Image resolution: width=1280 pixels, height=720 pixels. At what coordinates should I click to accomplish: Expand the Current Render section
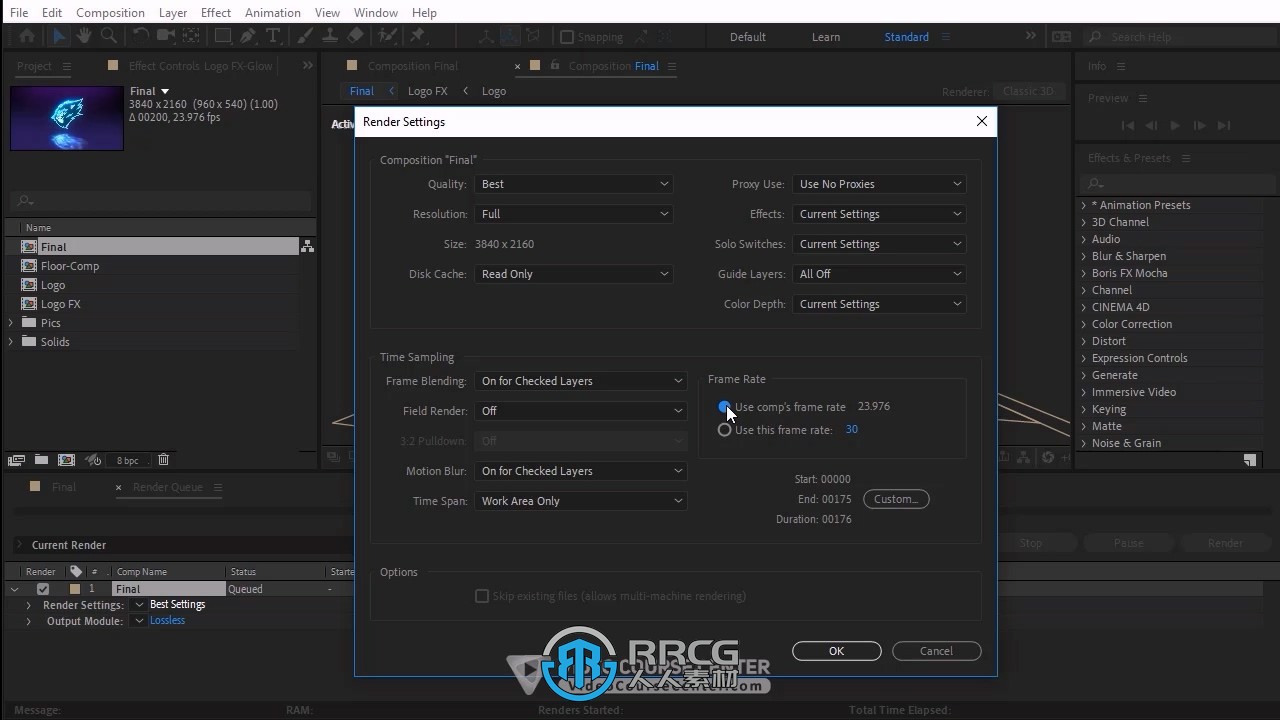(x=19, y=545)
